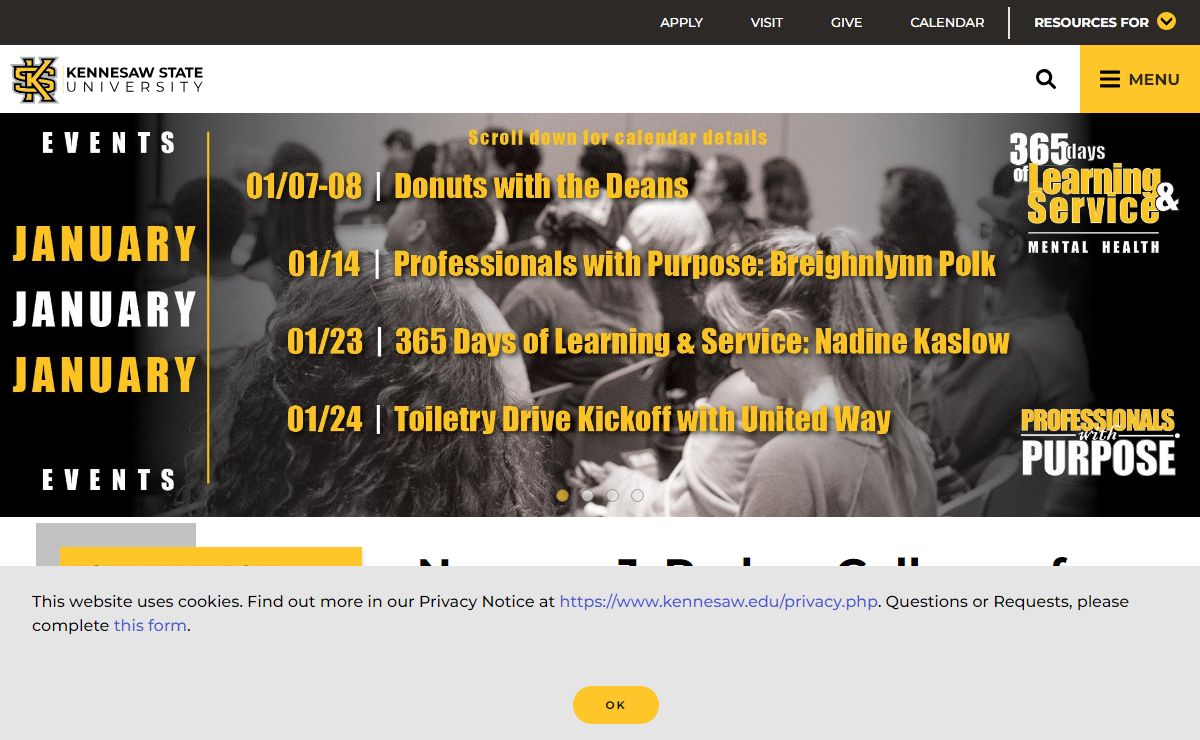Open the 'this form' link
This screenshot has width=1200, height=740.
click(x=150, y=625)
